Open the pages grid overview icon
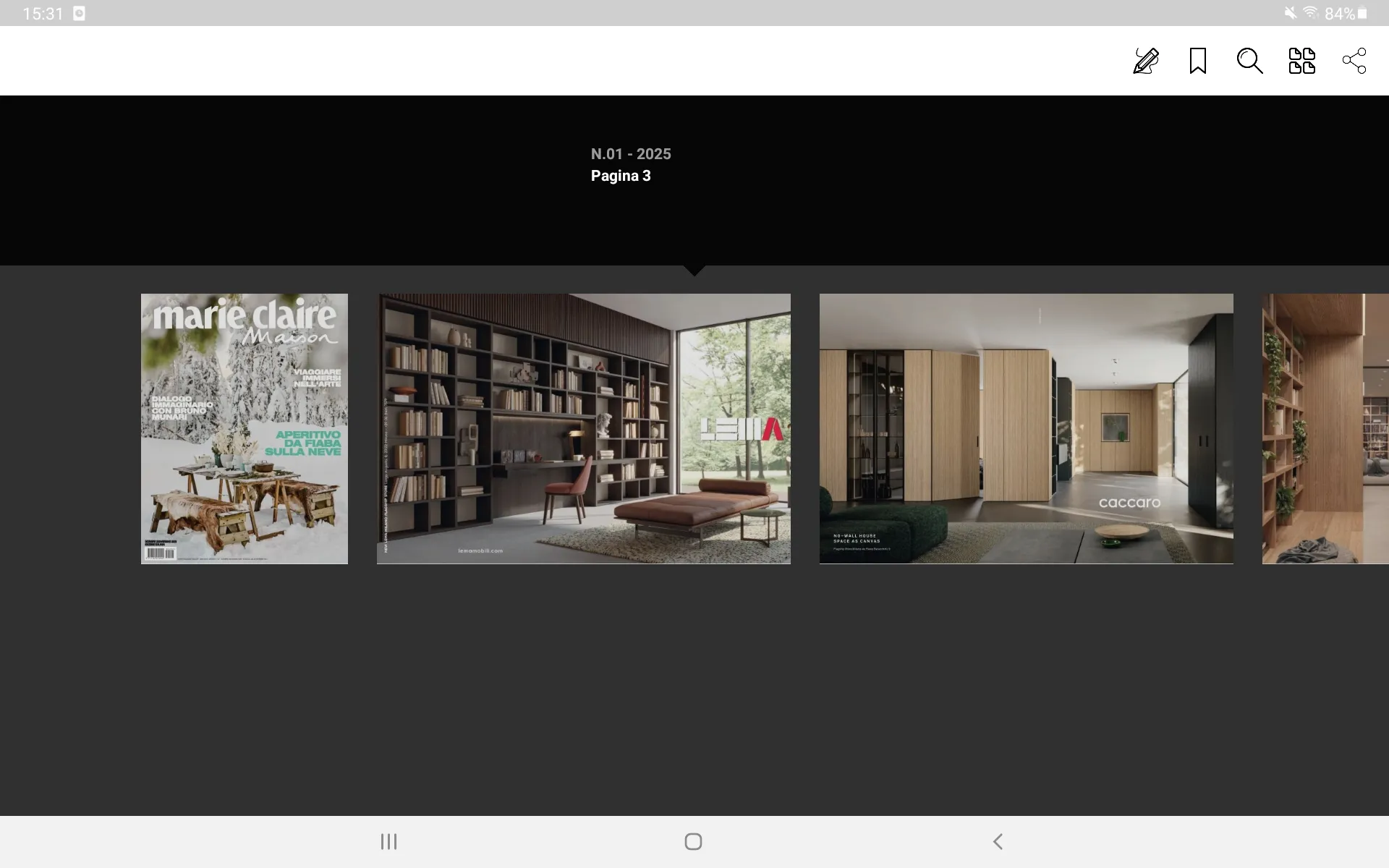The image size is (1389, 868). [1302, 61]
